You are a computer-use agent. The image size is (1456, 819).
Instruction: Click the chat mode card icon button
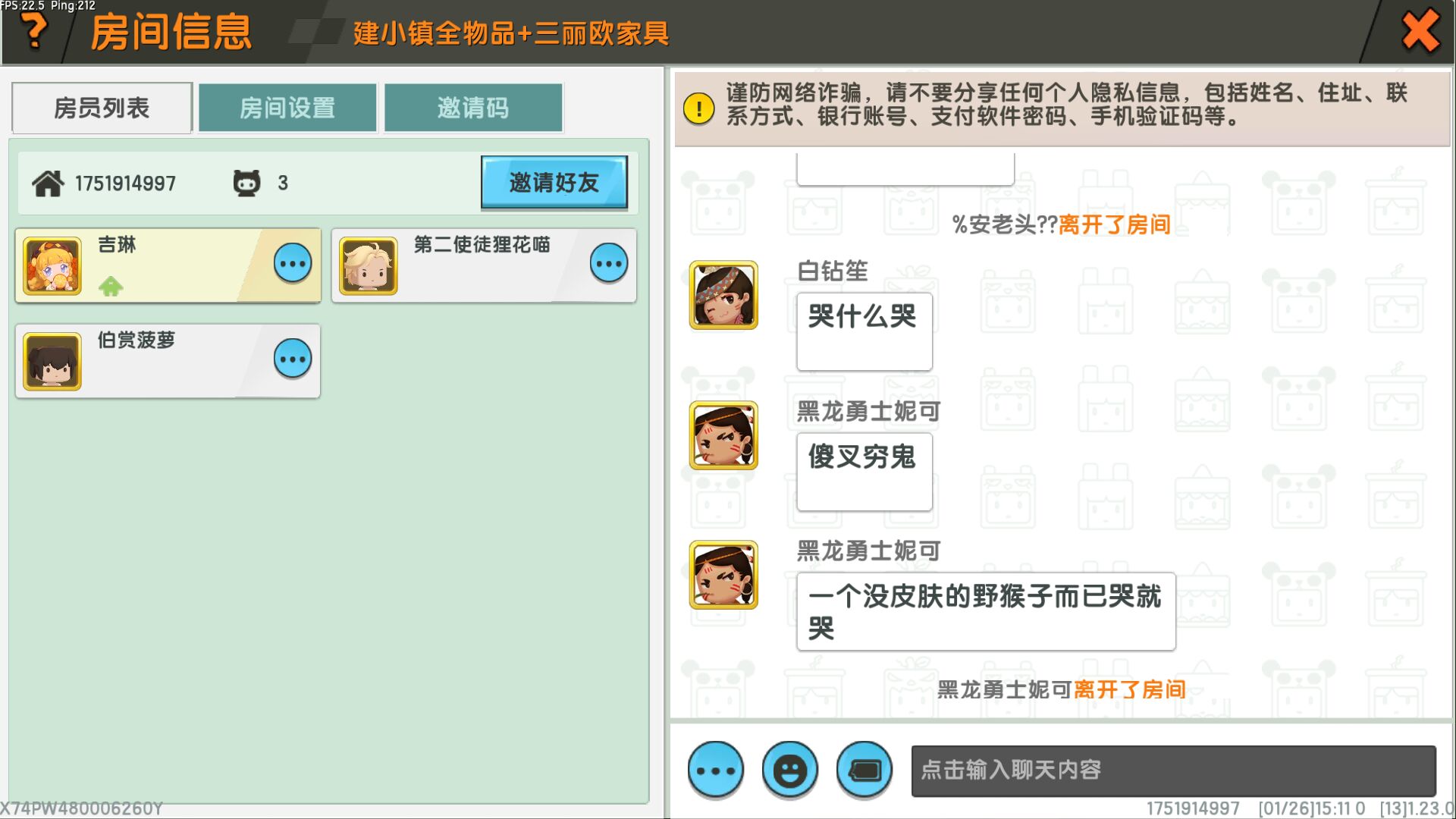[864, 770]
